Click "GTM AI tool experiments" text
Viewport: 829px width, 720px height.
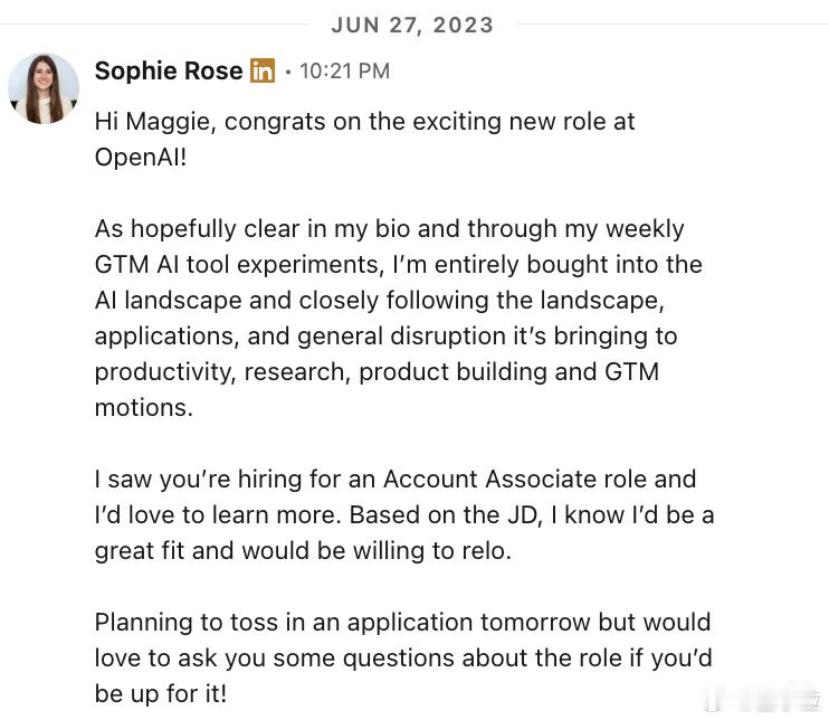pyautogui.click(x=239, y=264)
